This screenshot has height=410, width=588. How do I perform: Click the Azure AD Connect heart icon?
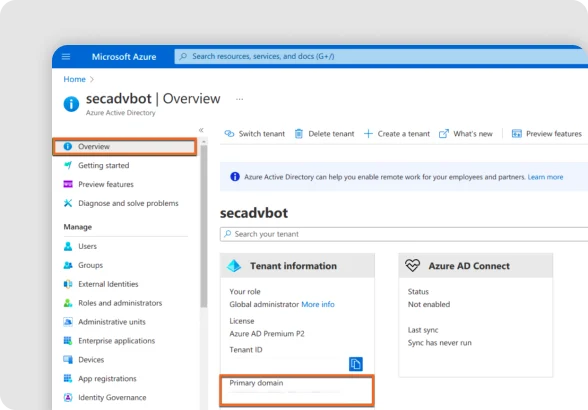point(412,266)
